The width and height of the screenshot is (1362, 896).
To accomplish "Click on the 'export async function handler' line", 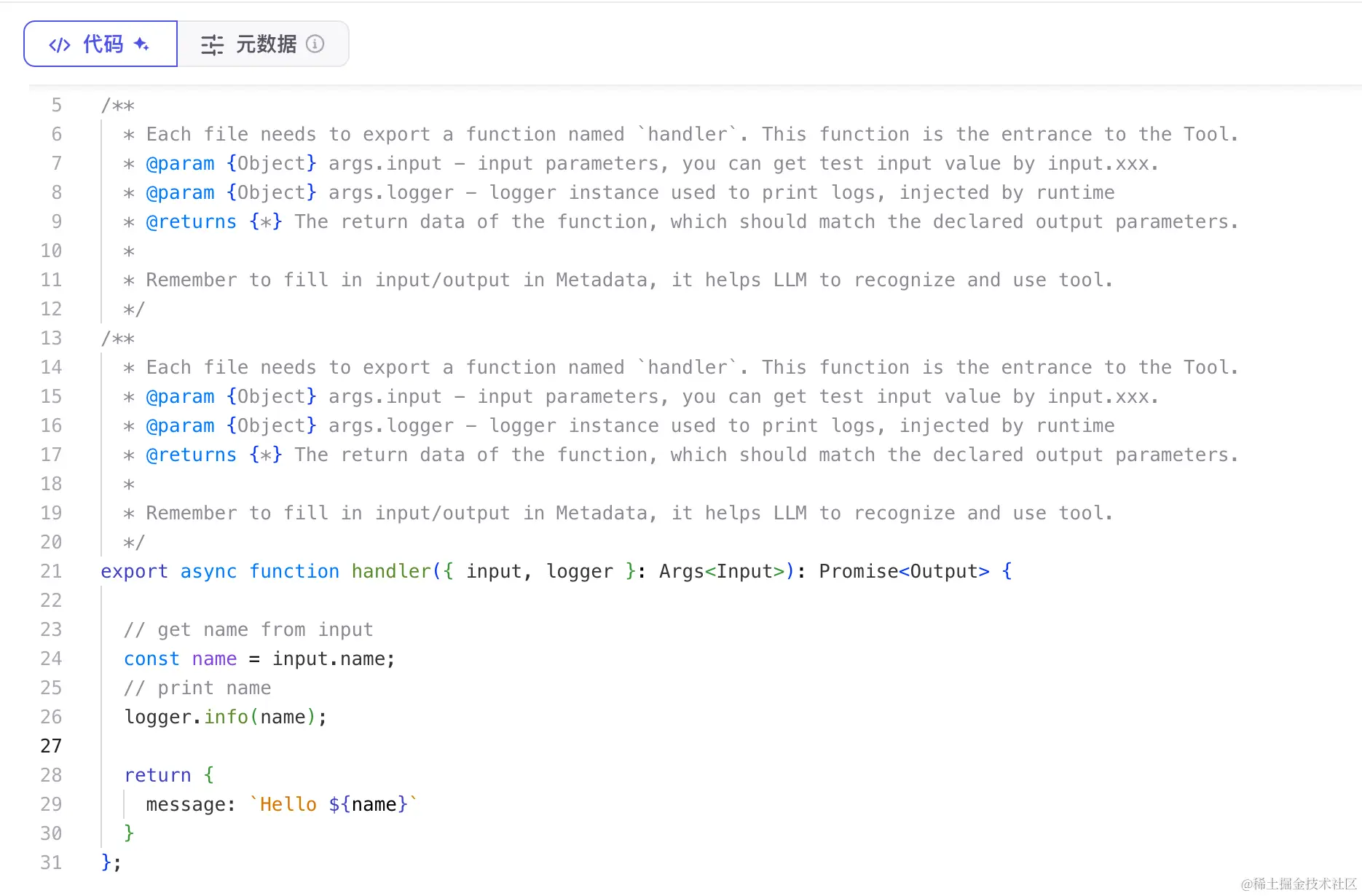I will [556, 571].
